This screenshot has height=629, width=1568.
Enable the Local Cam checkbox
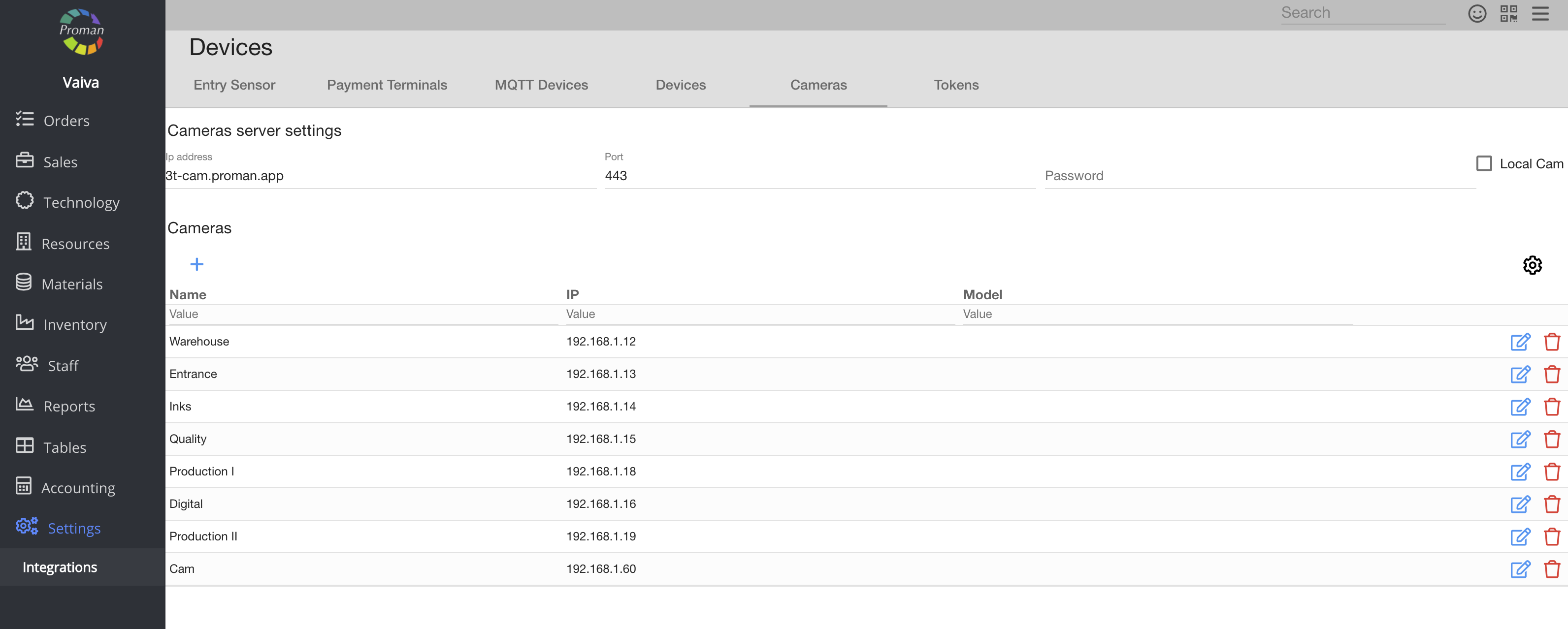pos(1484,163)
